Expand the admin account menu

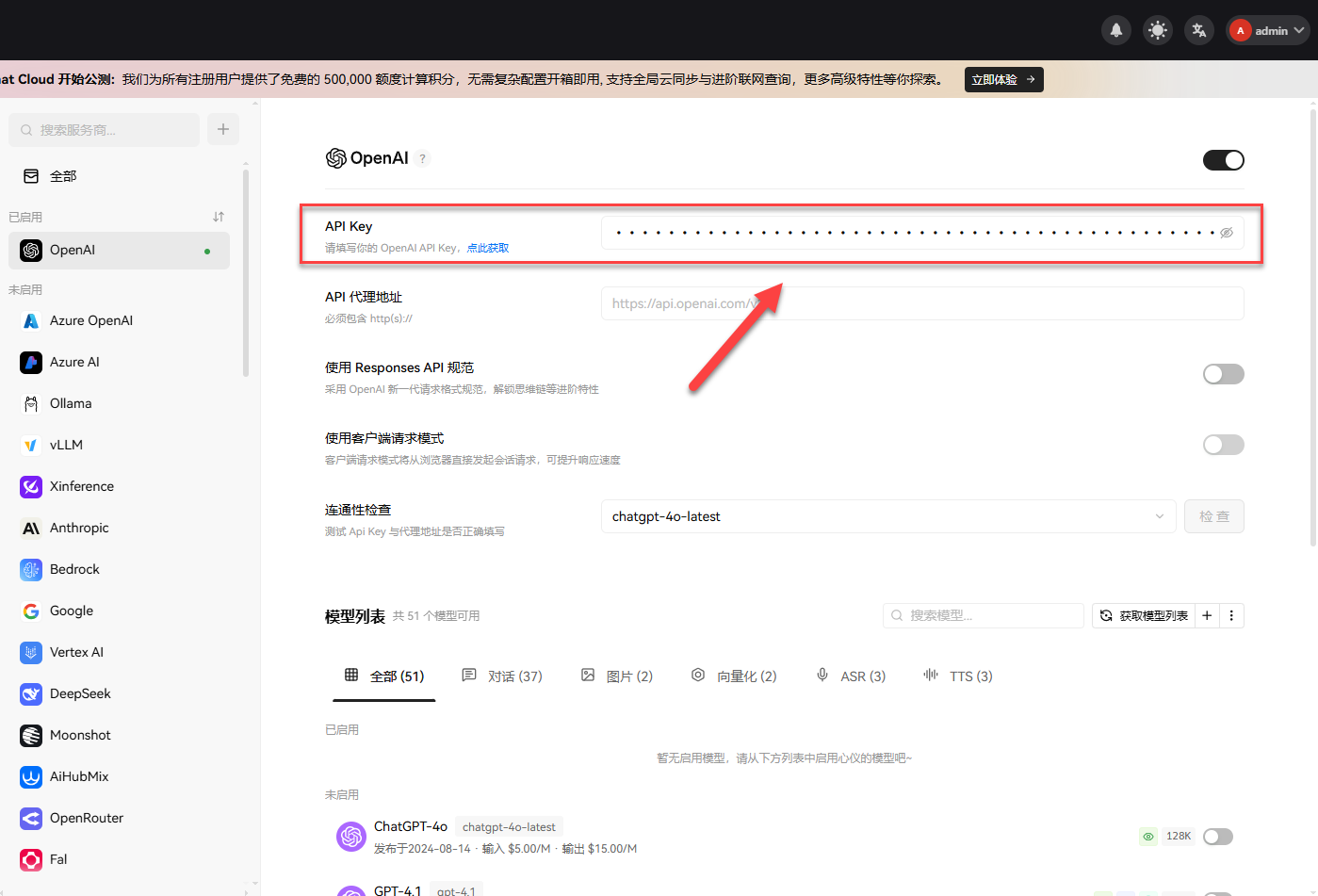(1267, 29)
